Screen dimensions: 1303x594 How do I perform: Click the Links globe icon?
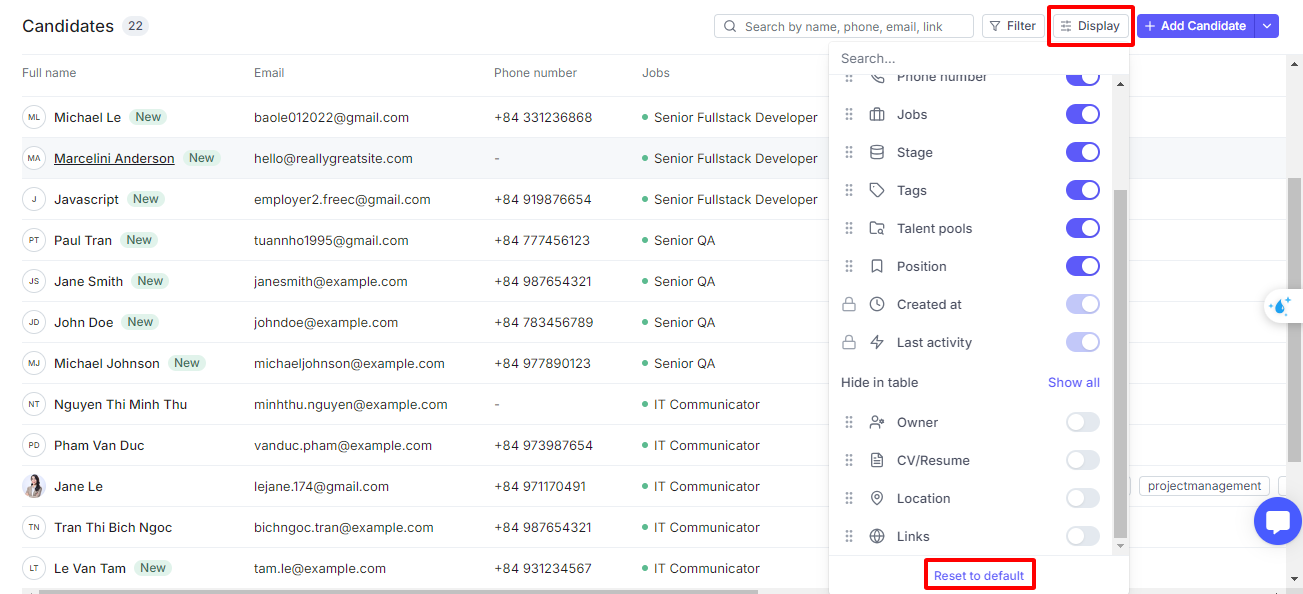877,537
